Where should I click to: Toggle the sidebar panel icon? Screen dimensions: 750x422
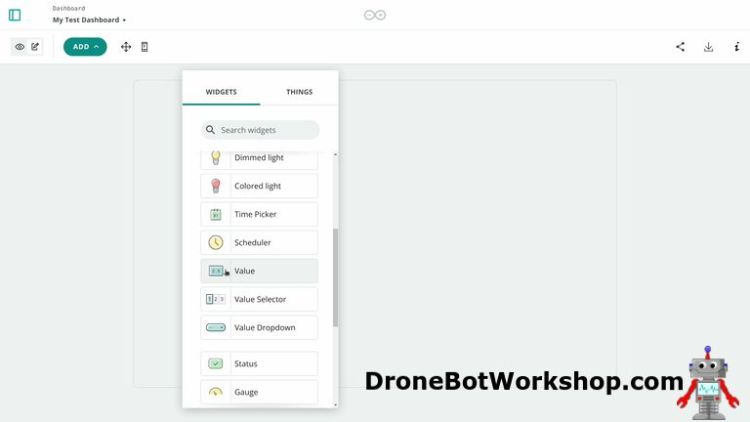(15, 15)
